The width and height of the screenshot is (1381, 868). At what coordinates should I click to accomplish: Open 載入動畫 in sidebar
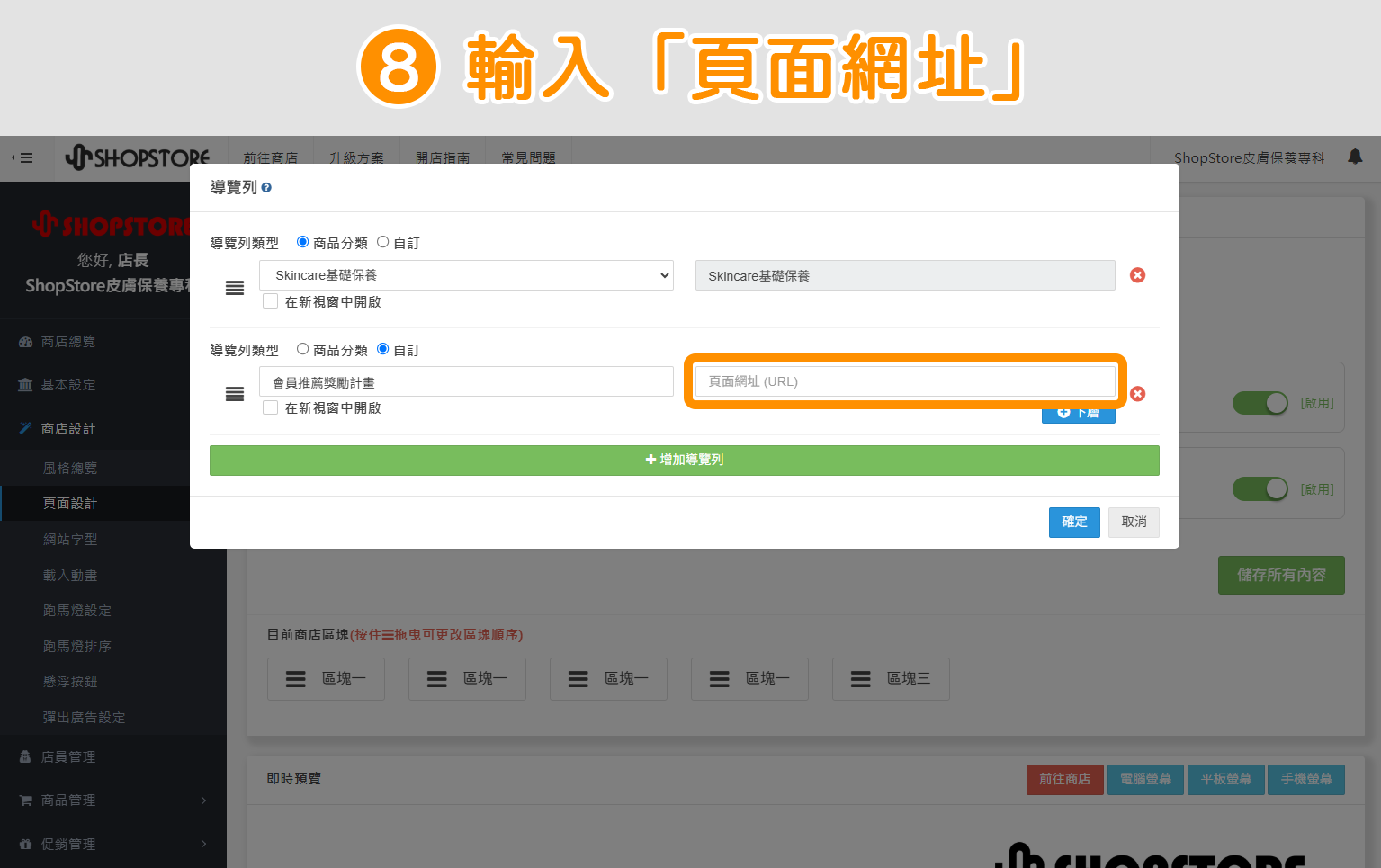70,576
